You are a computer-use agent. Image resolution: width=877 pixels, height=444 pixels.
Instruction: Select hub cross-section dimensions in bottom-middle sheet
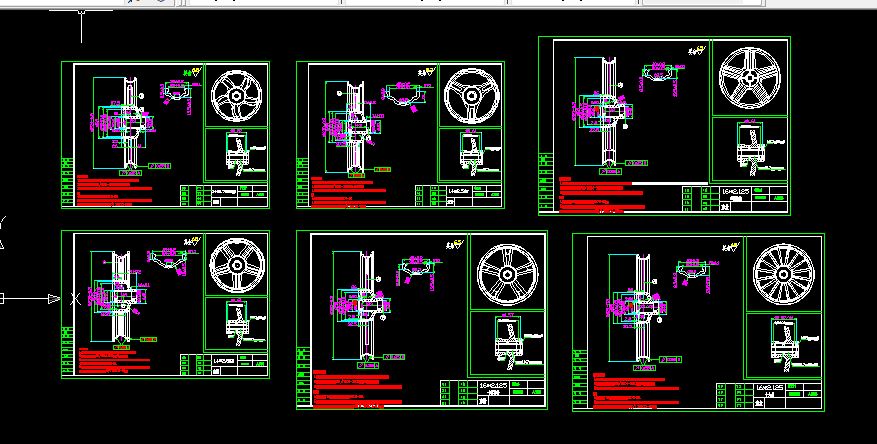tap(358, 306)
